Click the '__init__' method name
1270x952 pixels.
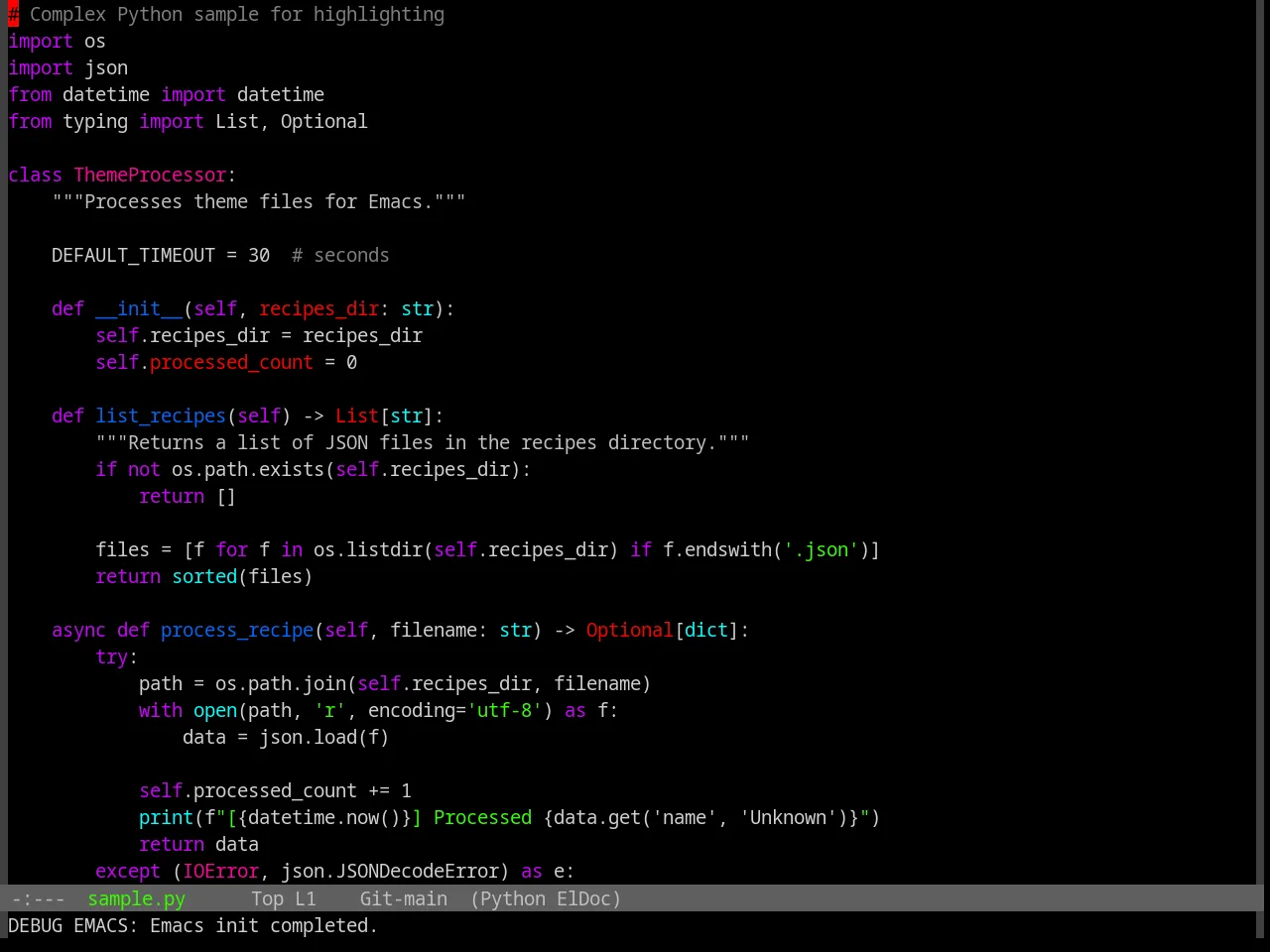[x=139, y=308]
